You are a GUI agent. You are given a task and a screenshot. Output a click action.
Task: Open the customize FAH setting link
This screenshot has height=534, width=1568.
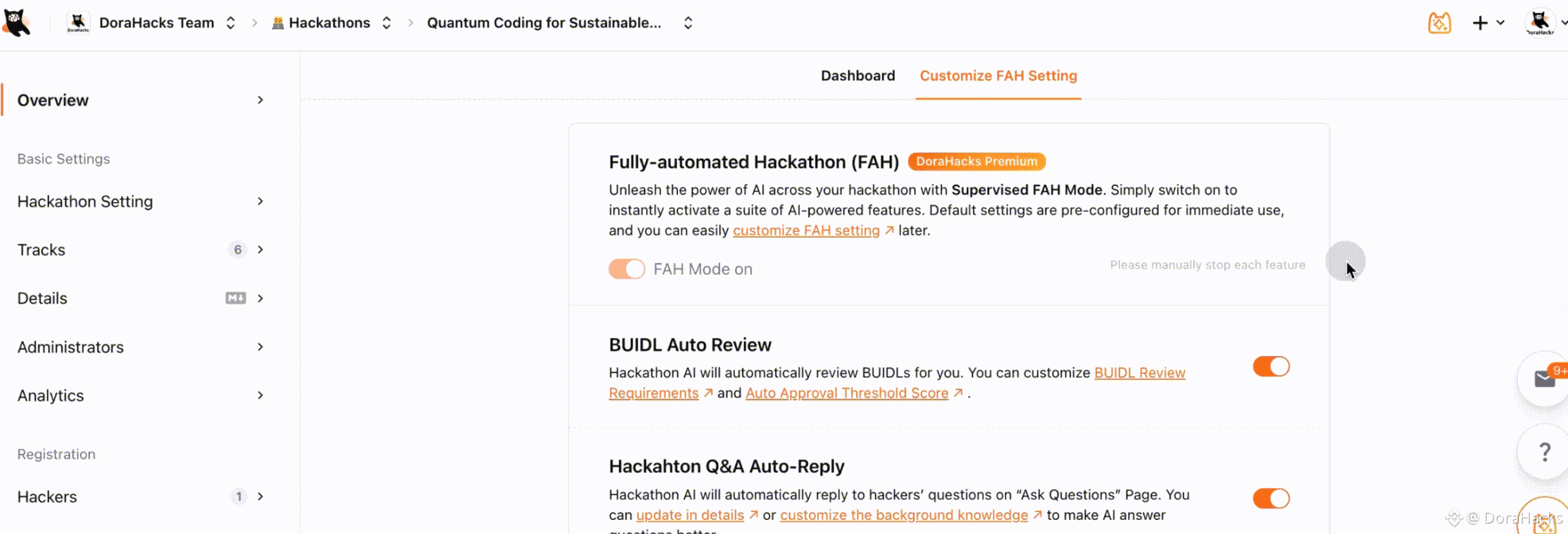pyautogui.click(x=806, y=230)
